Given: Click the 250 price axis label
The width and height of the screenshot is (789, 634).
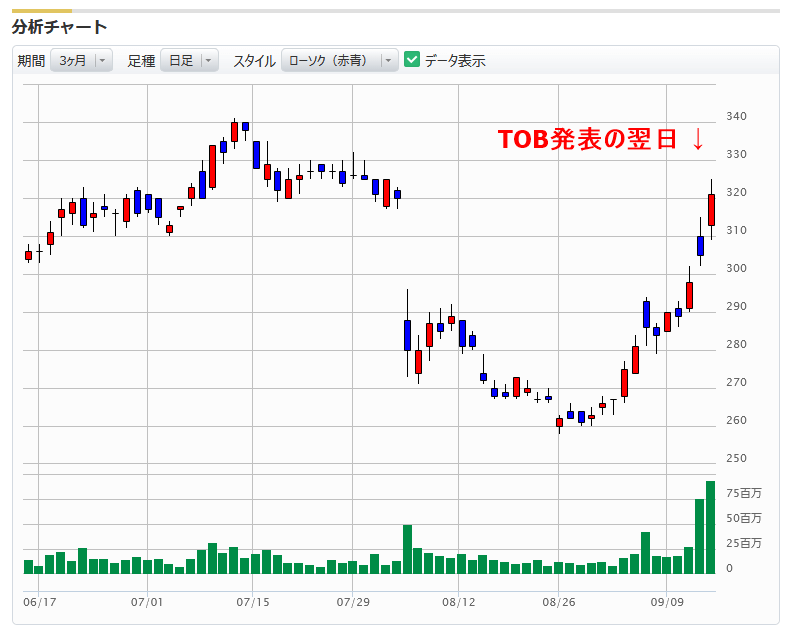Looking at the screenshot, I should tap(736, 458).
